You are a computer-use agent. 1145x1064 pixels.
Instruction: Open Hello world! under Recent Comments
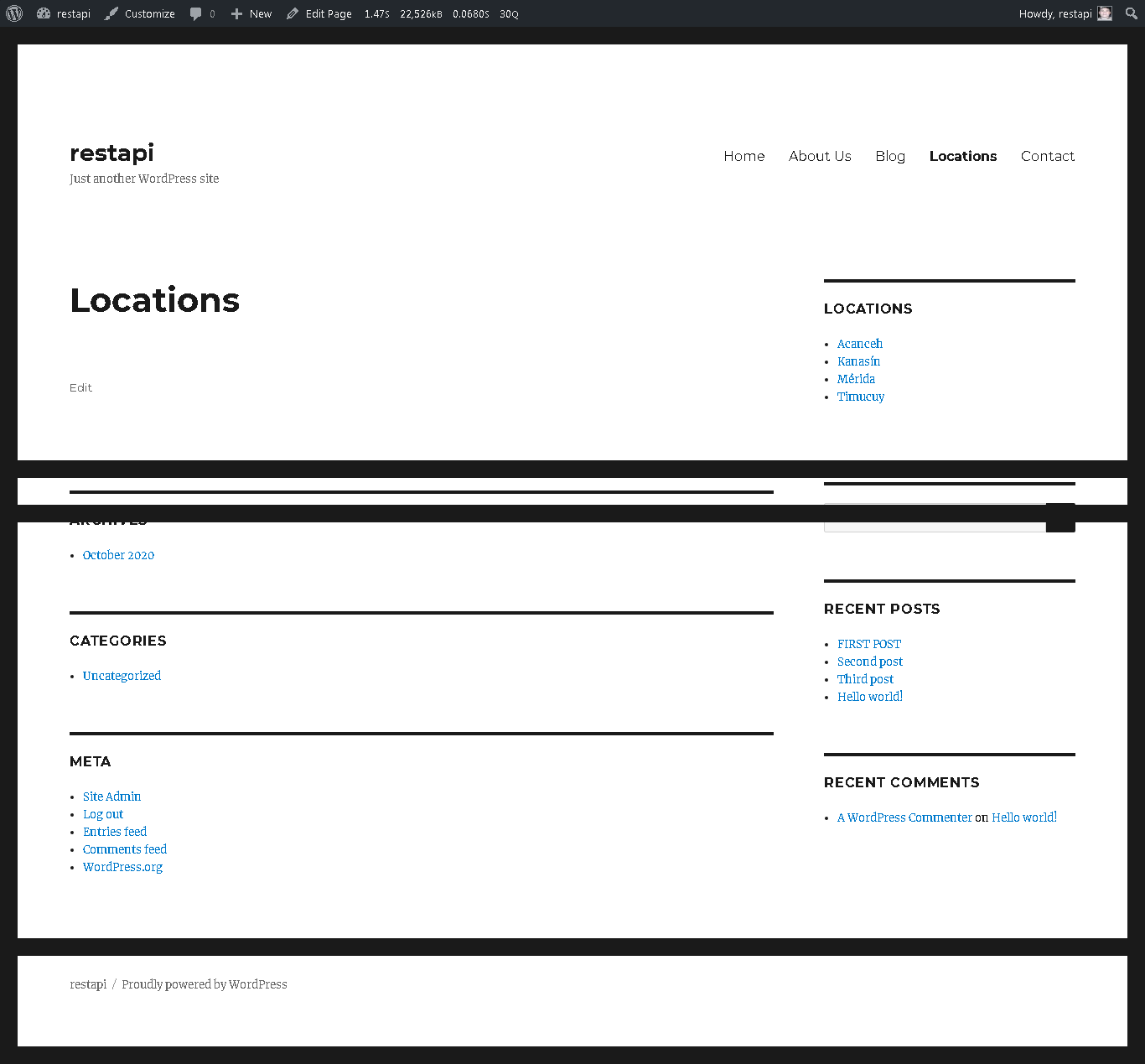pos(1024,817)
